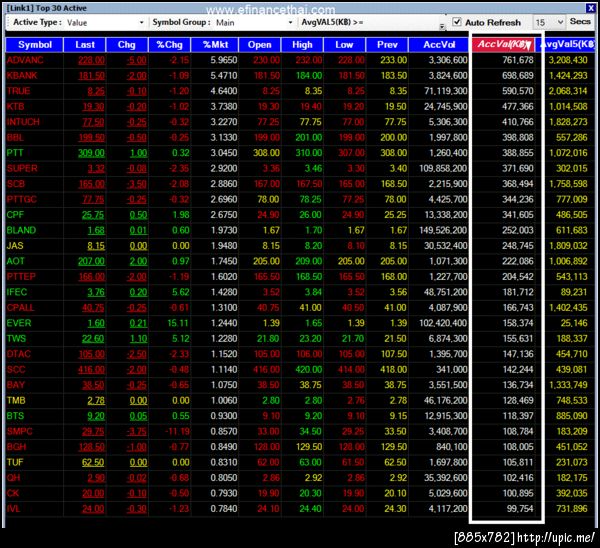
Task: Sort by the Prev column header
Action: [387, 45]
